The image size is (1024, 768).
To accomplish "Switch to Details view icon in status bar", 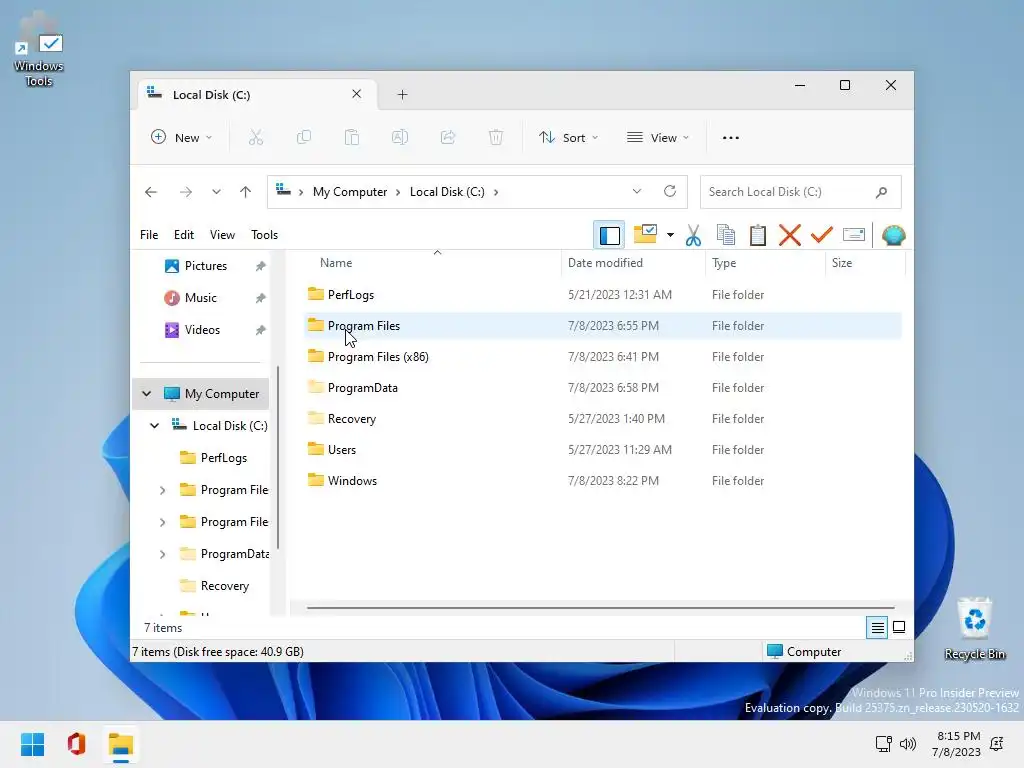I will coord(877,628).
